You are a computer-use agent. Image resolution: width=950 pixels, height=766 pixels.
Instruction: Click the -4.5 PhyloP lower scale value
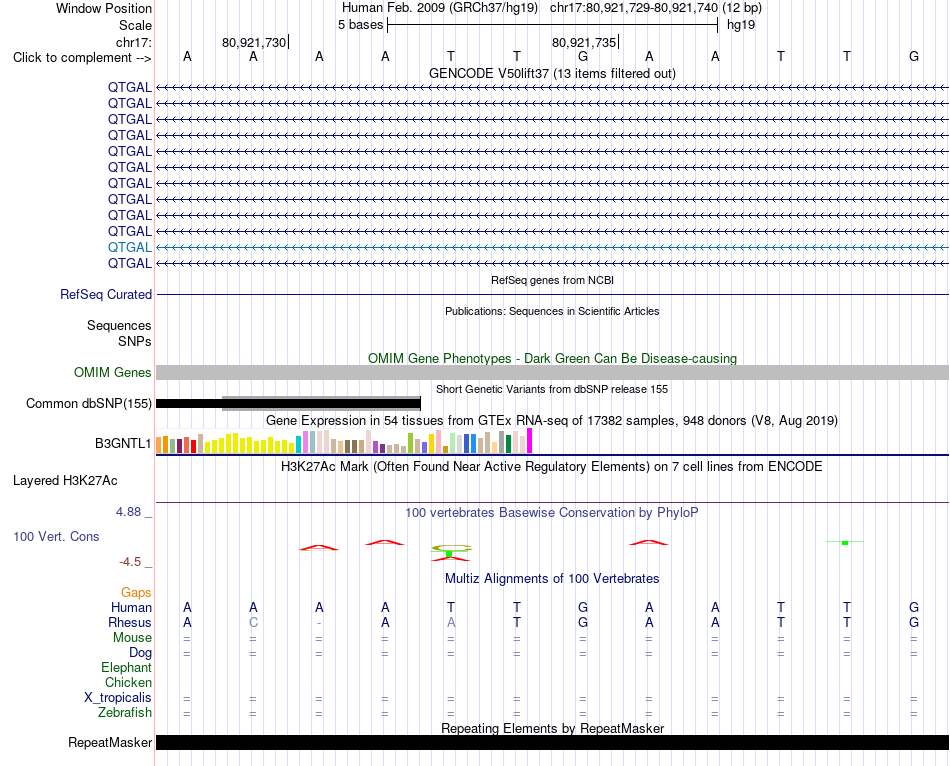pos(130,562)
